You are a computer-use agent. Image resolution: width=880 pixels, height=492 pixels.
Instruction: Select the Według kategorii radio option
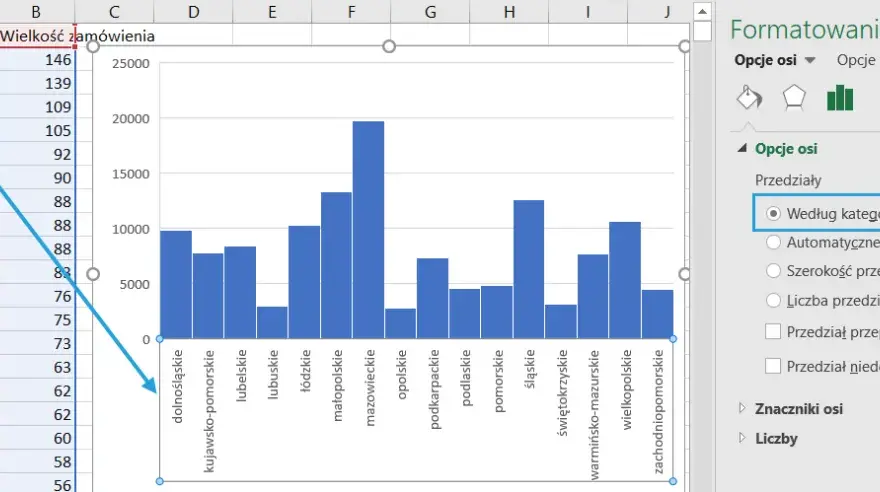(x=773, y=213)
